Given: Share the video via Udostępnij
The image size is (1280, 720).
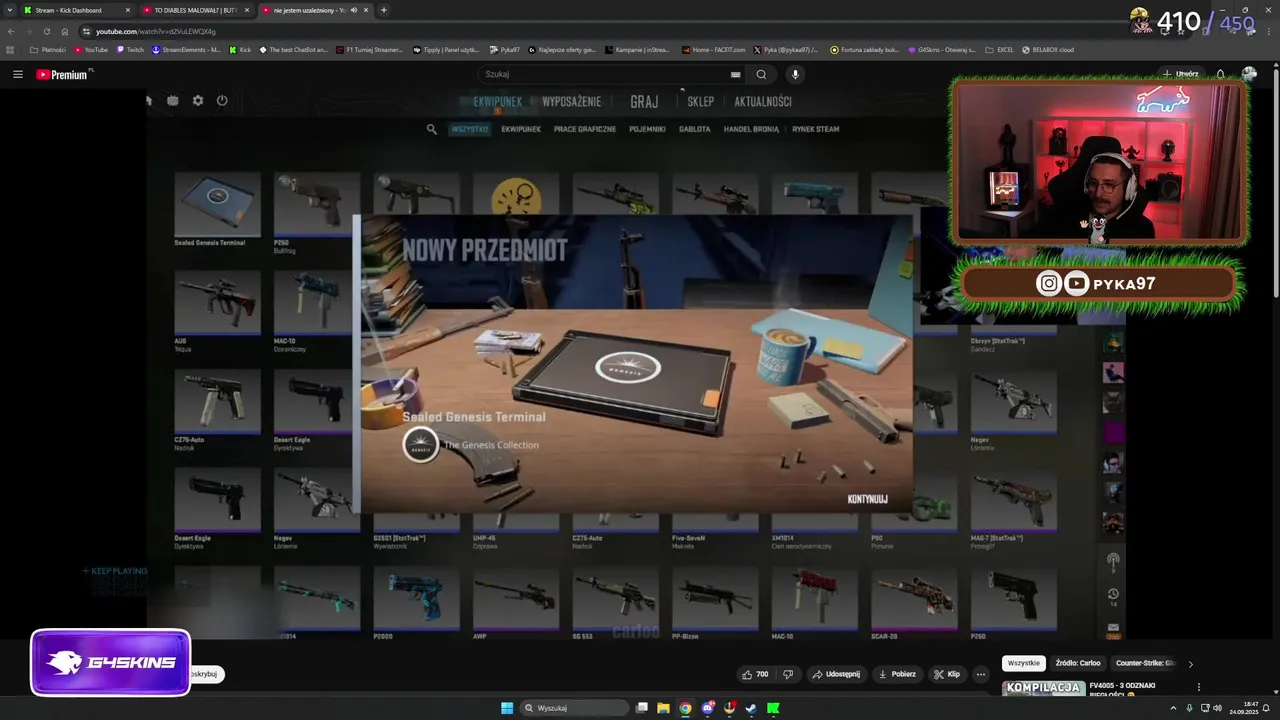Looking at the screenshot, I should [x=836, y=674].
